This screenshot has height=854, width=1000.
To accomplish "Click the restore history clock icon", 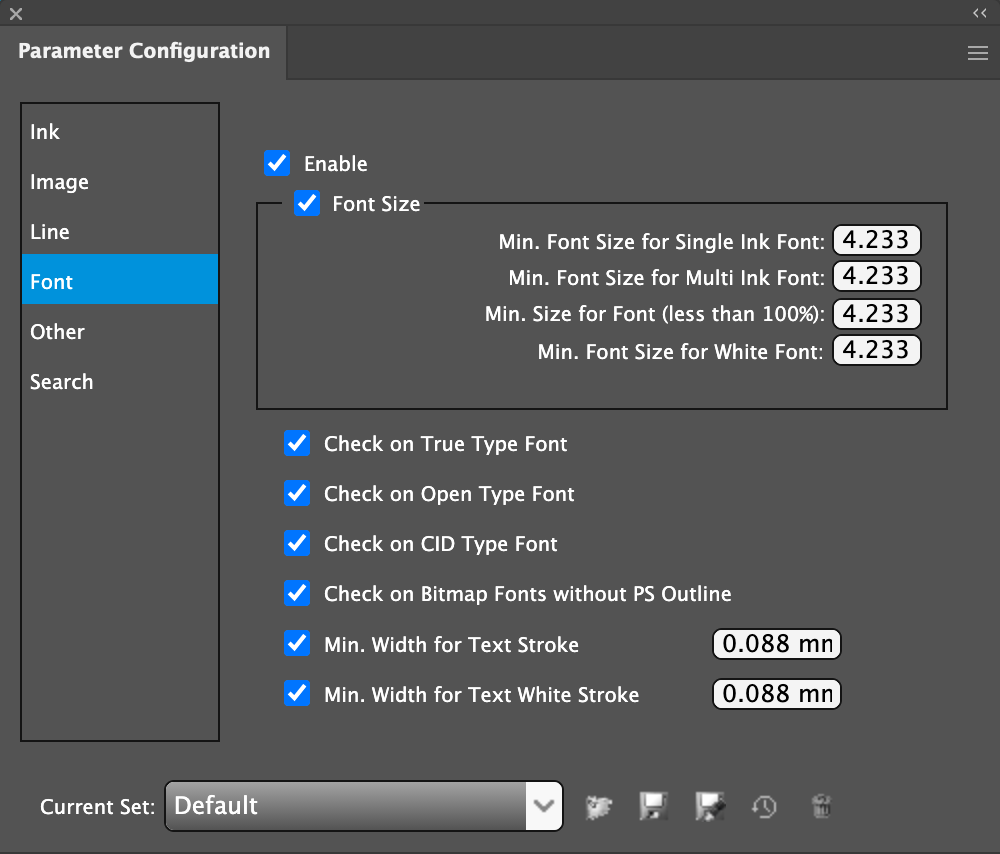I will (764, 806).
